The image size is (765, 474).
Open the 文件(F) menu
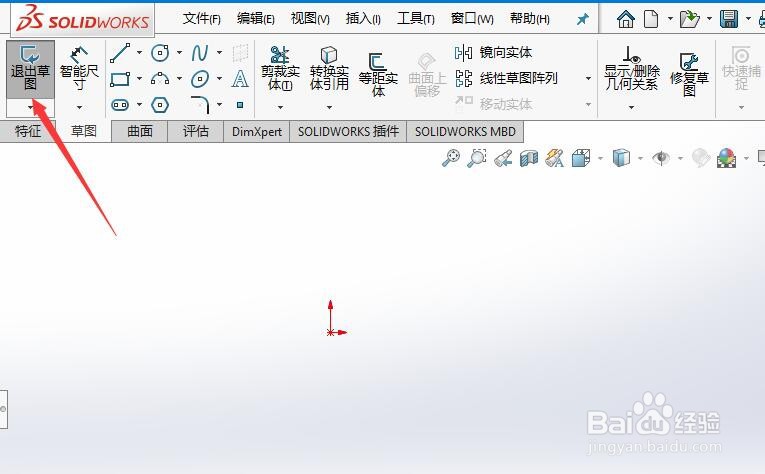201,19
